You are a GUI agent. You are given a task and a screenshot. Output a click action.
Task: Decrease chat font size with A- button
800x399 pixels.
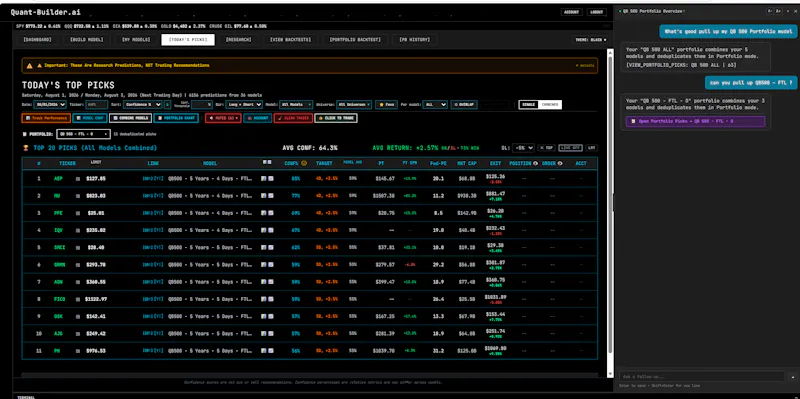[769, 11]
